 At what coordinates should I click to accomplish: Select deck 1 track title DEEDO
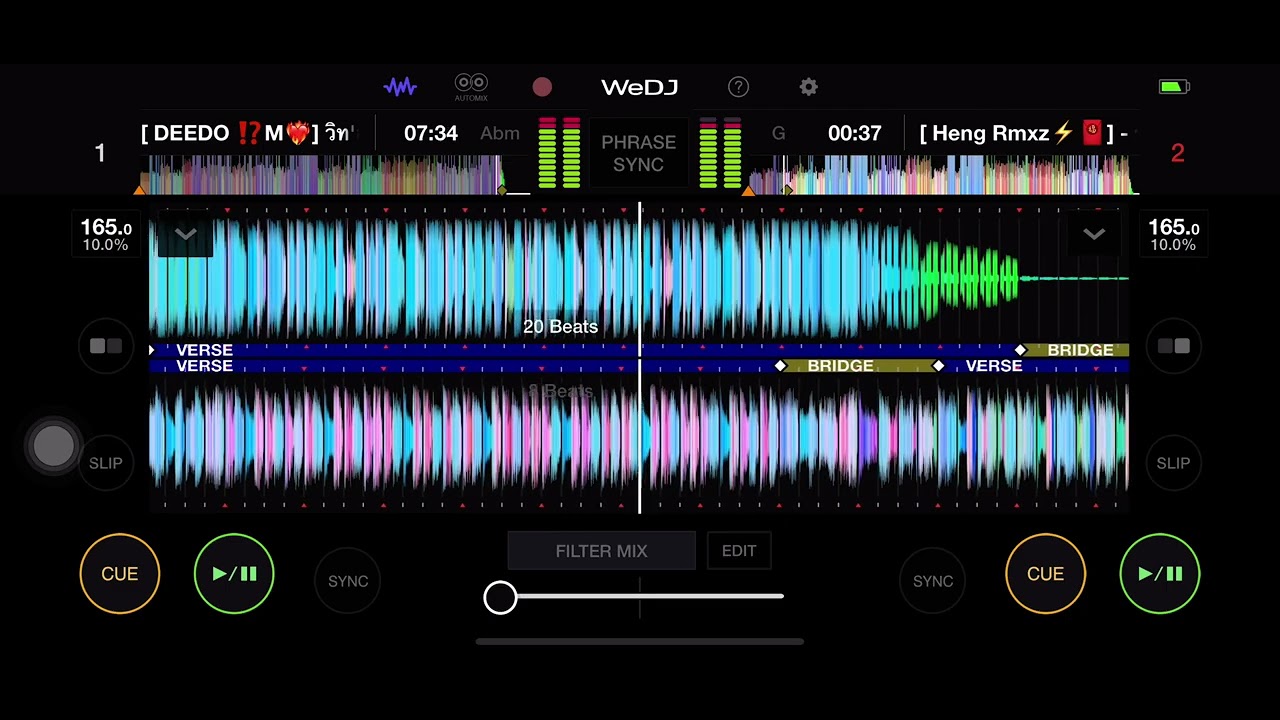(x=248, y=133)
